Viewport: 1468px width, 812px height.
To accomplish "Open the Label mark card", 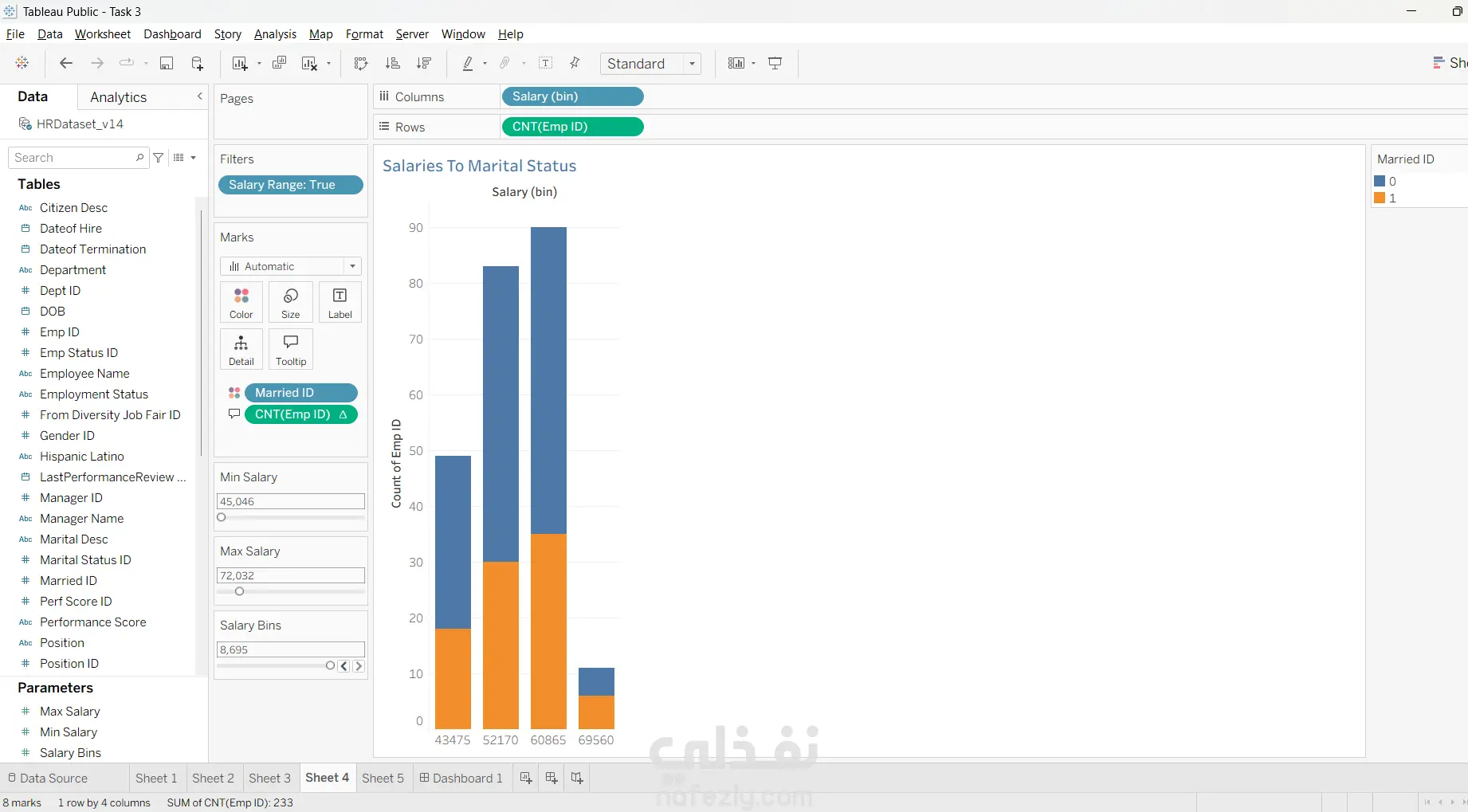I will click(x=340, y=303).
